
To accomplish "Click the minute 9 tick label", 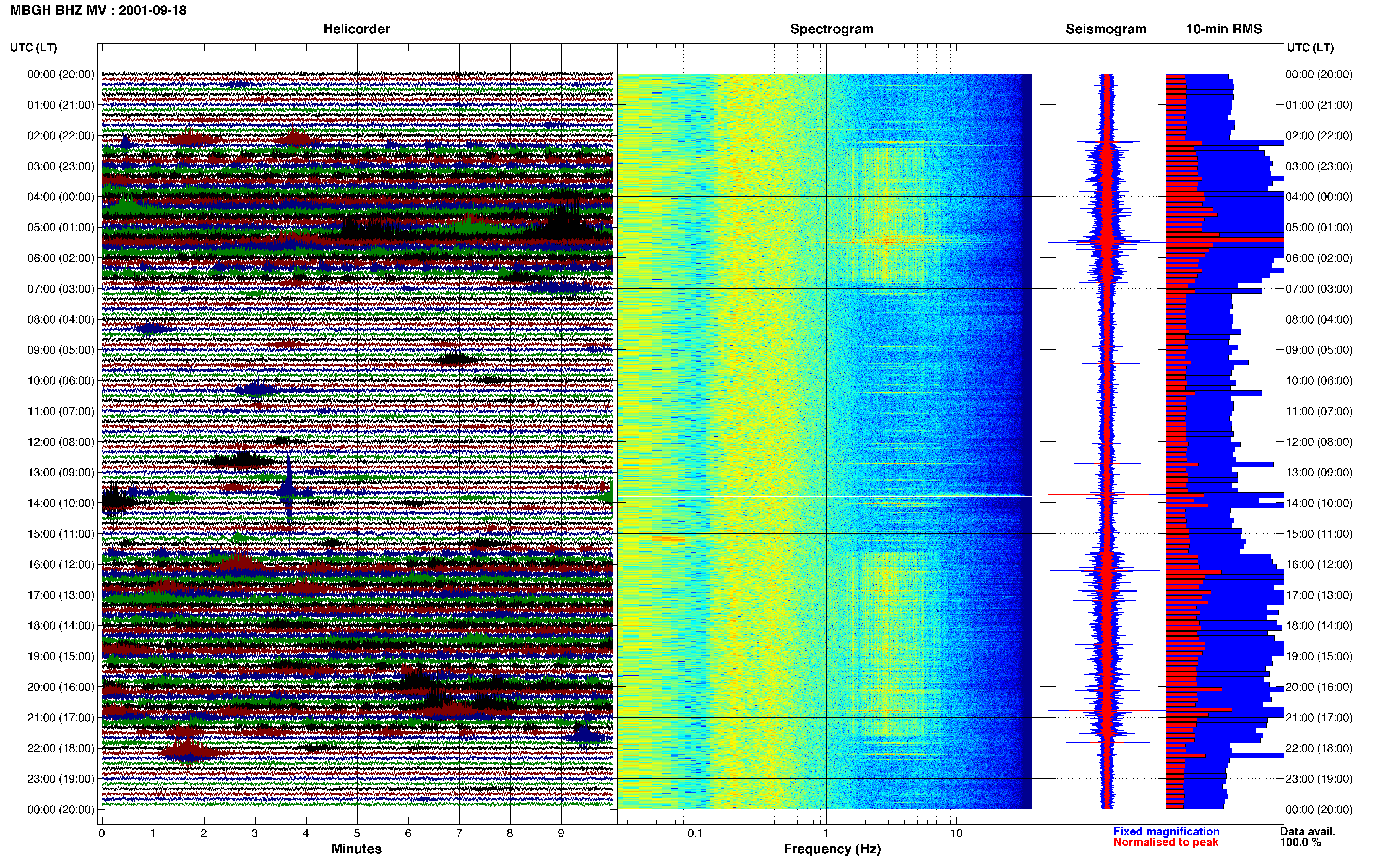I will (561, 833).
